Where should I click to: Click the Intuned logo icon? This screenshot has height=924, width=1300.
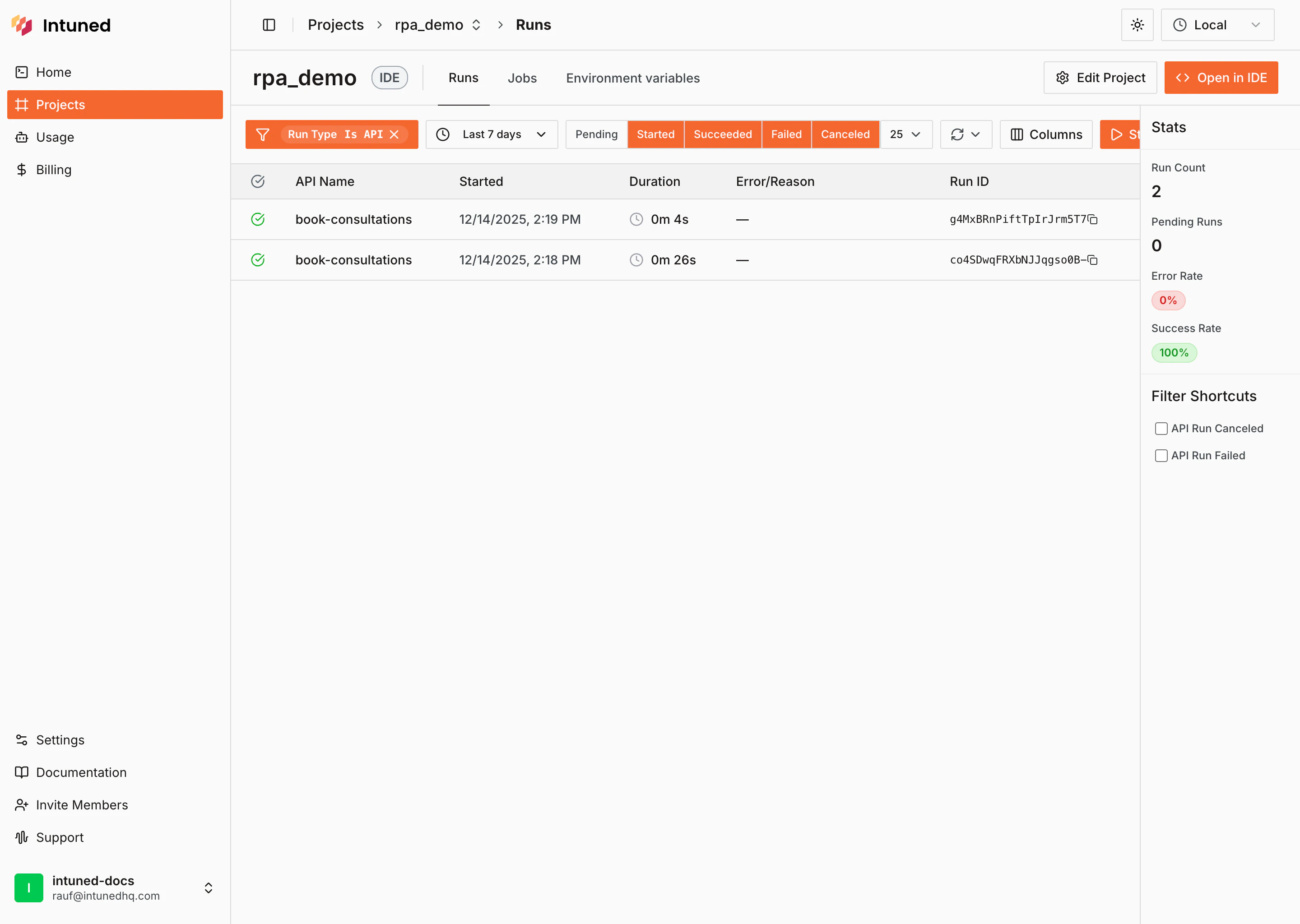22,25
